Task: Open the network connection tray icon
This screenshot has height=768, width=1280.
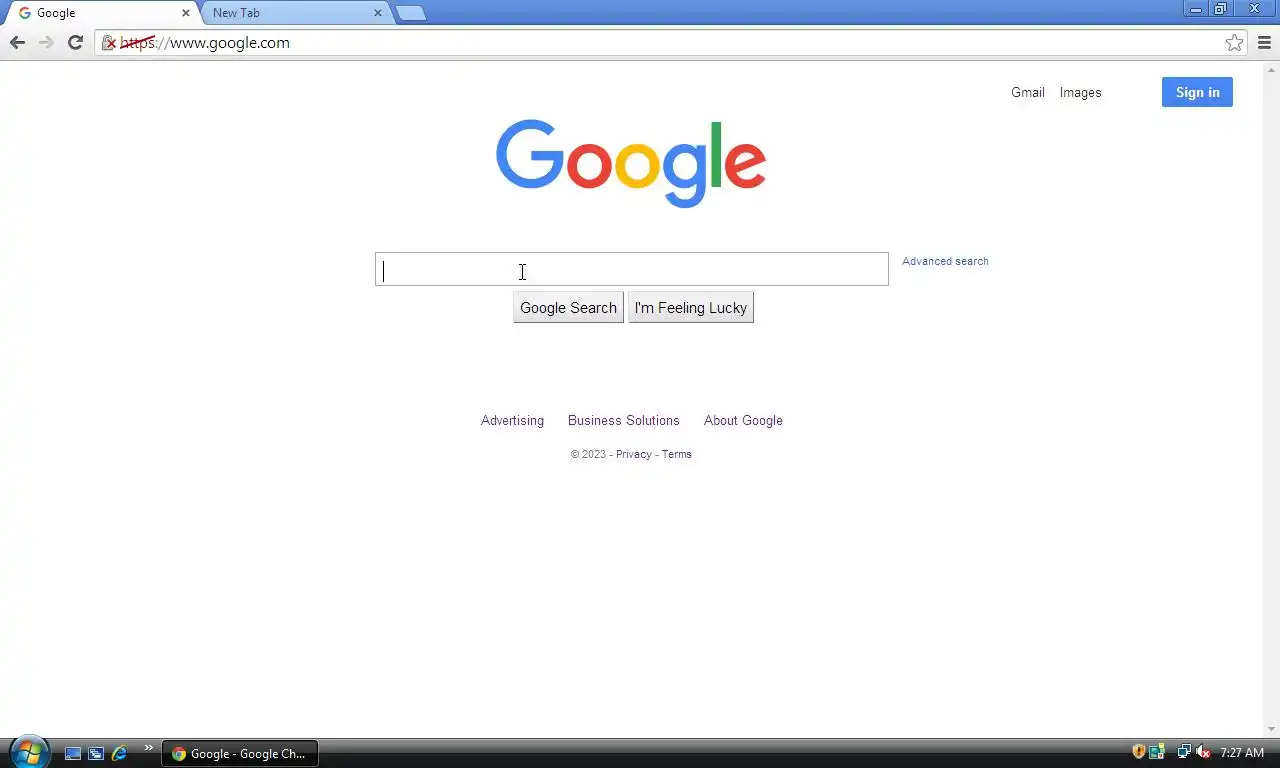Action: 1184,752
